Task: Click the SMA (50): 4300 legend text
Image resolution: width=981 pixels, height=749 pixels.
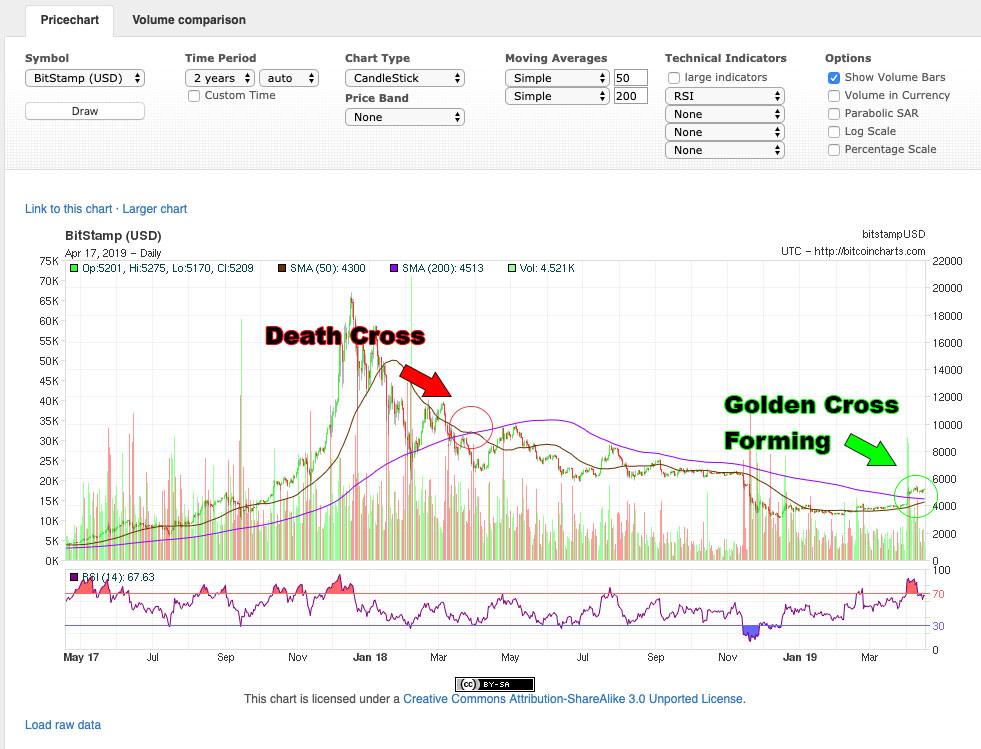Action: pyautogui.click(x=328, y=268)
